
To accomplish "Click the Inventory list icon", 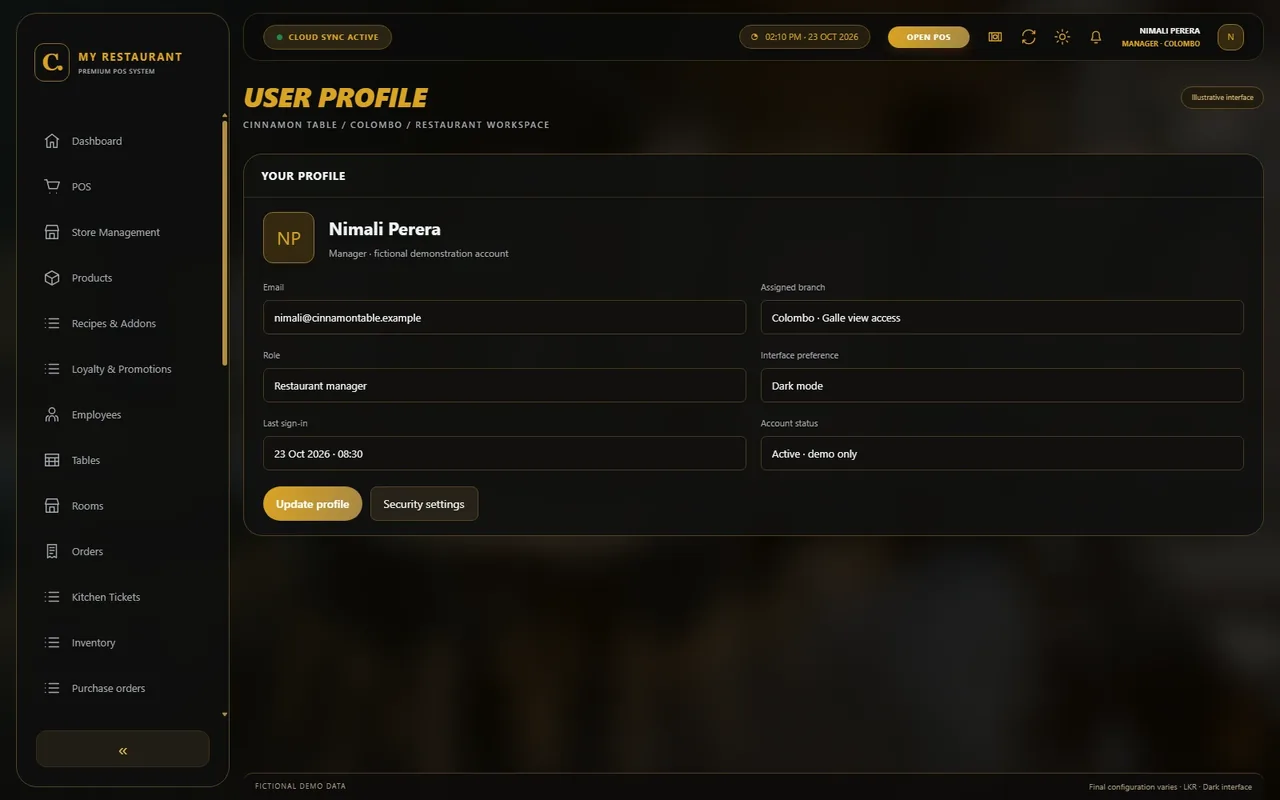I will (52, 643).
